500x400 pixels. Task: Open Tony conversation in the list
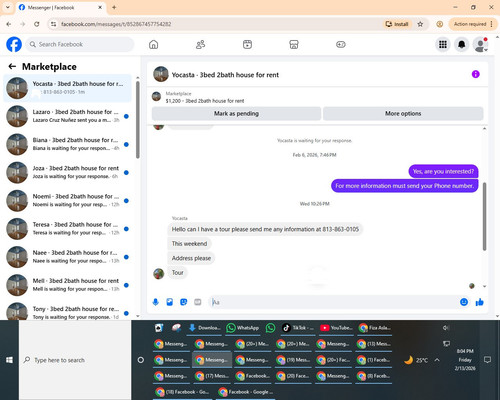68,311
